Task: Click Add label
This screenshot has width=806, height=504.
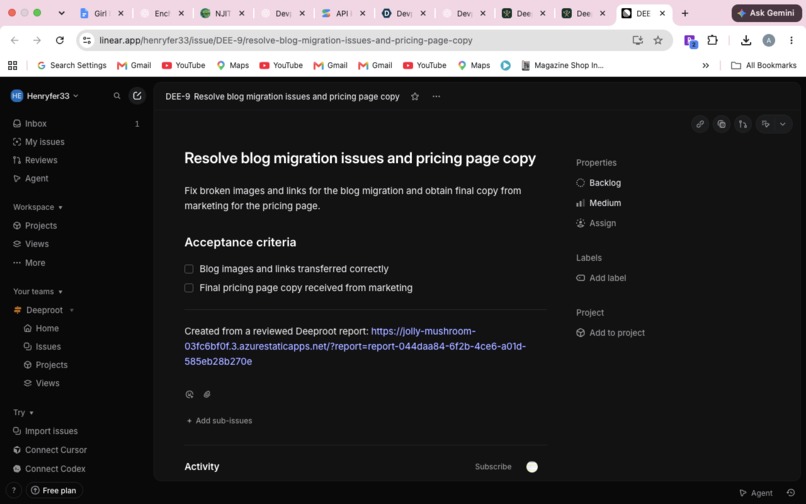Action: (x=601, y=278)
